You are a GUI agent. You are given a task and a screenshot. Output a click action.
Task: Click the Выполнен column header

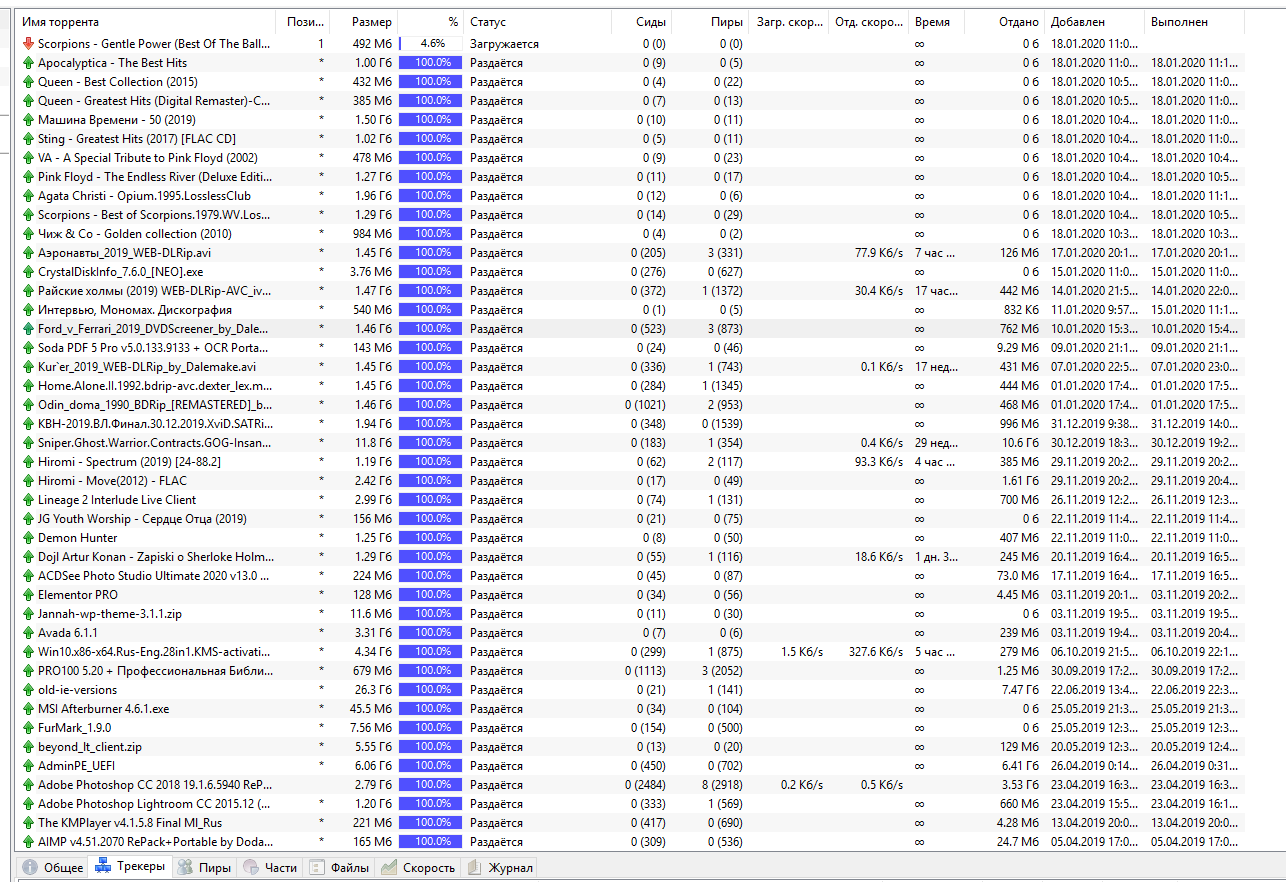coord(1194,21)
